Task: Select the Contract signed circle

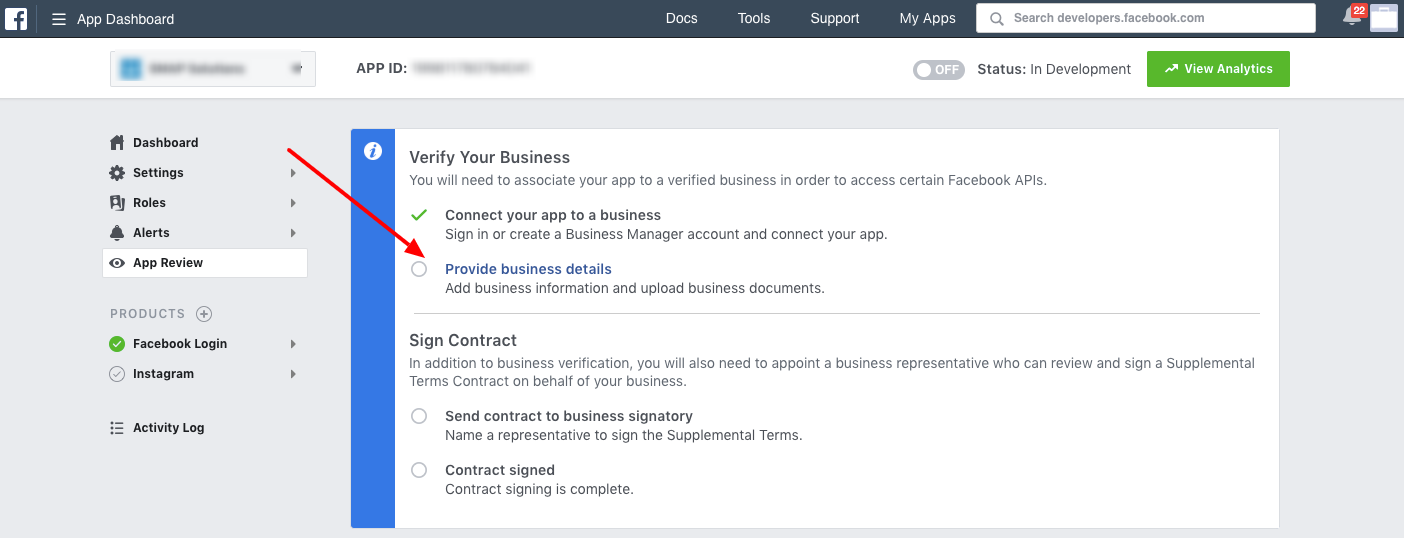Action: [x=419, y=470]
